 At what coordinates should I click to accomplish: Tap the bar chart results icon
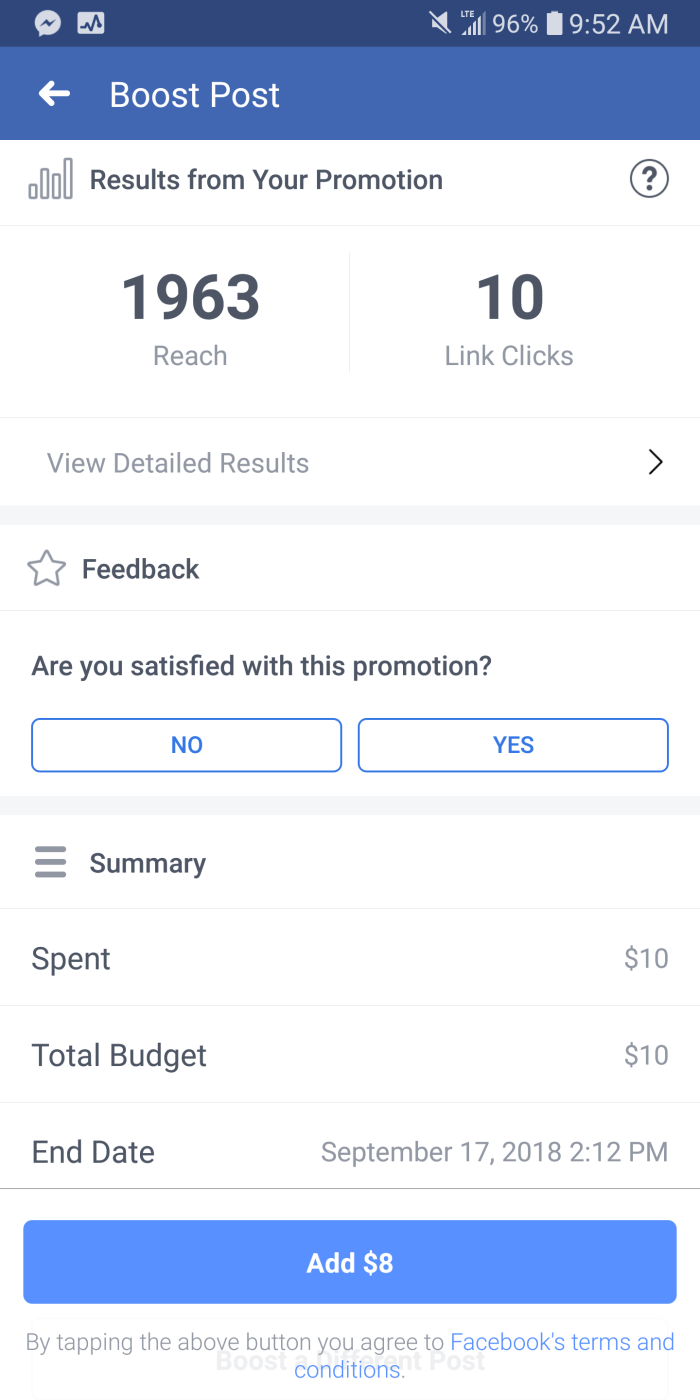pyautogui.click(x=50, y=180)
